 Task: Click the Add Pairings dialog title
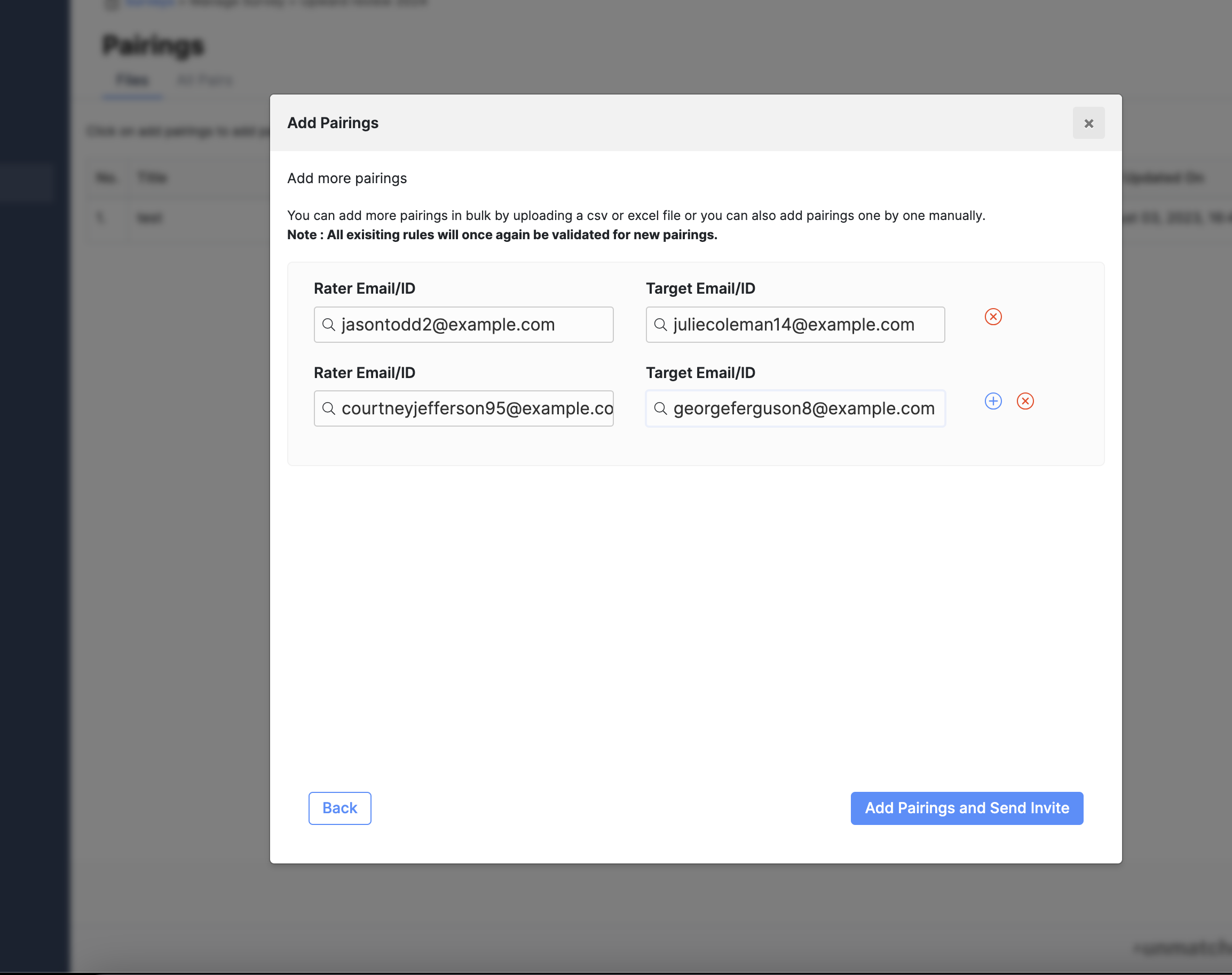pos(333,123)
